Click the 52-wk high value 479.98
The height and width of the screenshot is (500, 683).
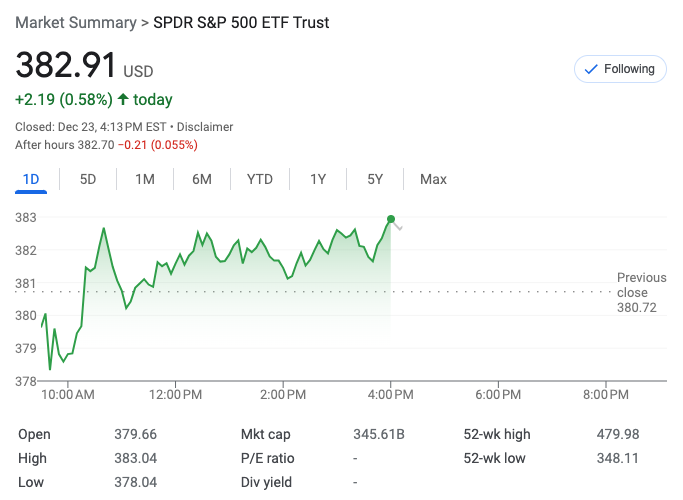tap(617, 434)
